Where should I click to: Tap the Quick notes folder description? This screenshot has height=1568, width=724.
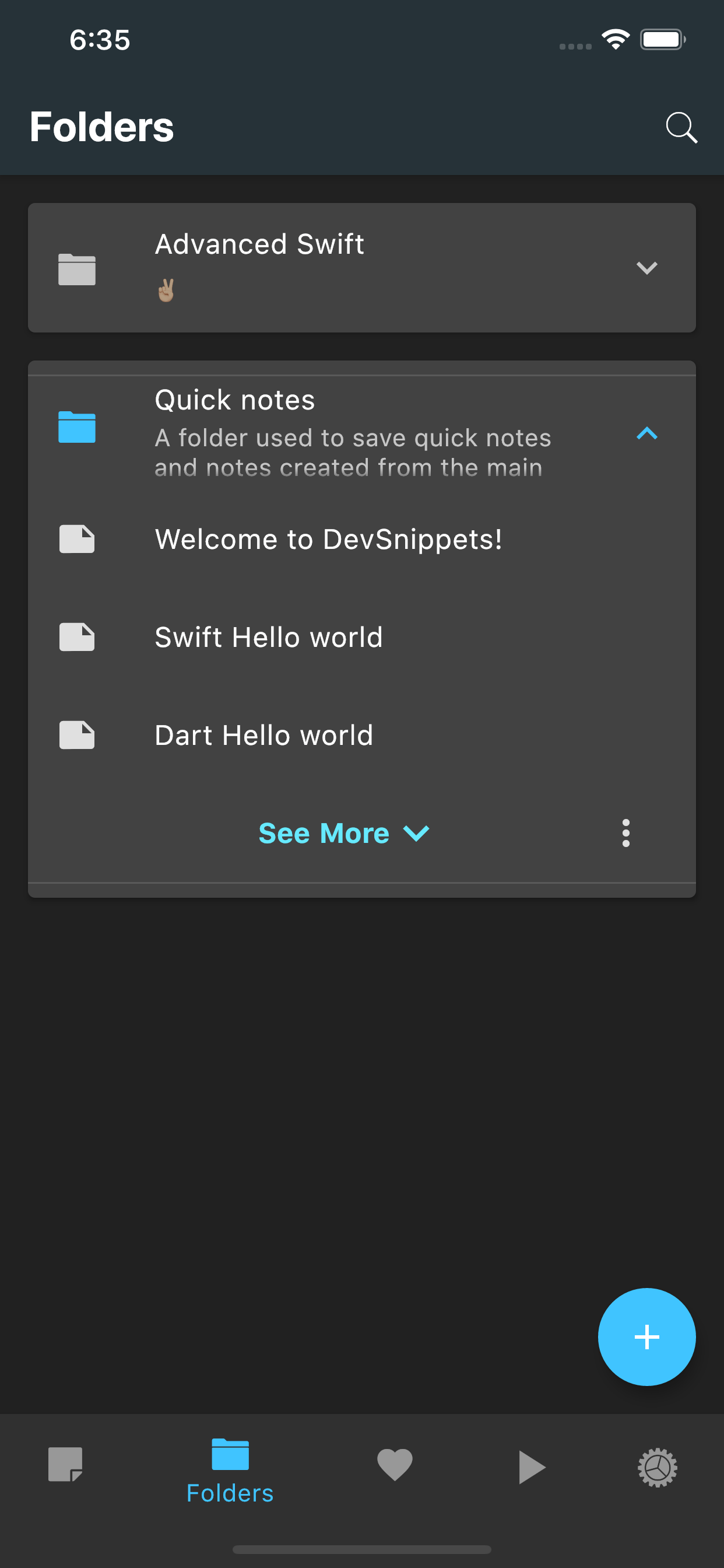[353, 452]
